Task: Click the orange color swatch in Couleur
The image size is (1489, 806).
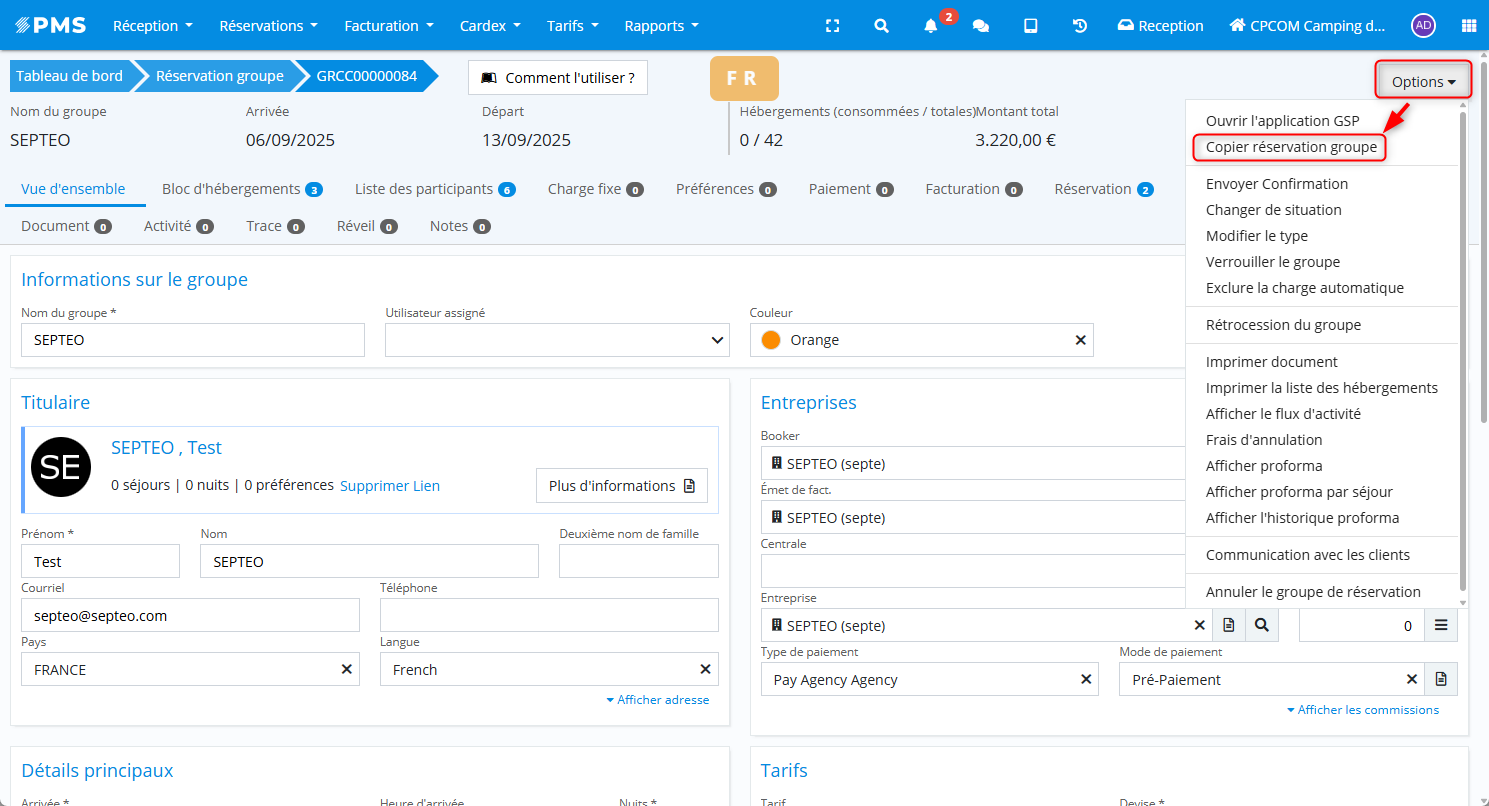Action: (771, 340)
